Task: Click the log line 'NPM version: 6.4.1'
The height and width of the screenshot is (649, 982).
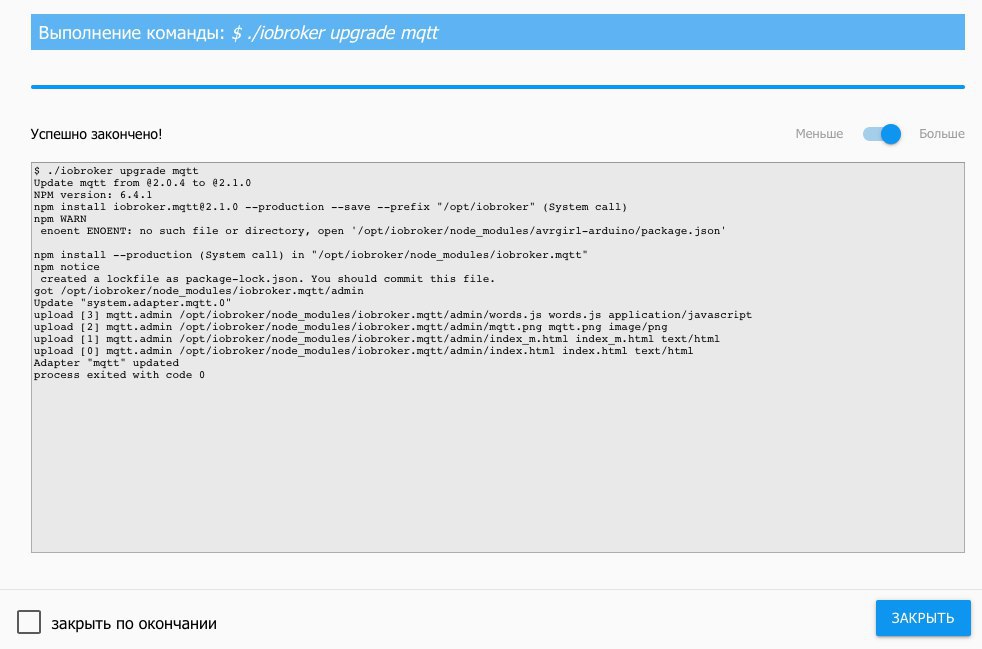Action: (x=93, y=195)
